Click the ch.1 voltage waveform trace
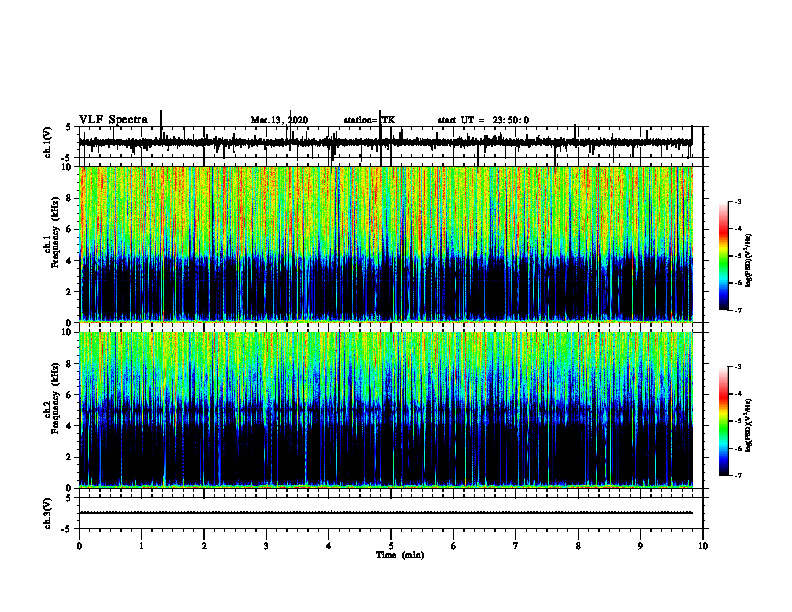Image resolution: width=792 pixels, height=612 pixels. coord(385,142)
